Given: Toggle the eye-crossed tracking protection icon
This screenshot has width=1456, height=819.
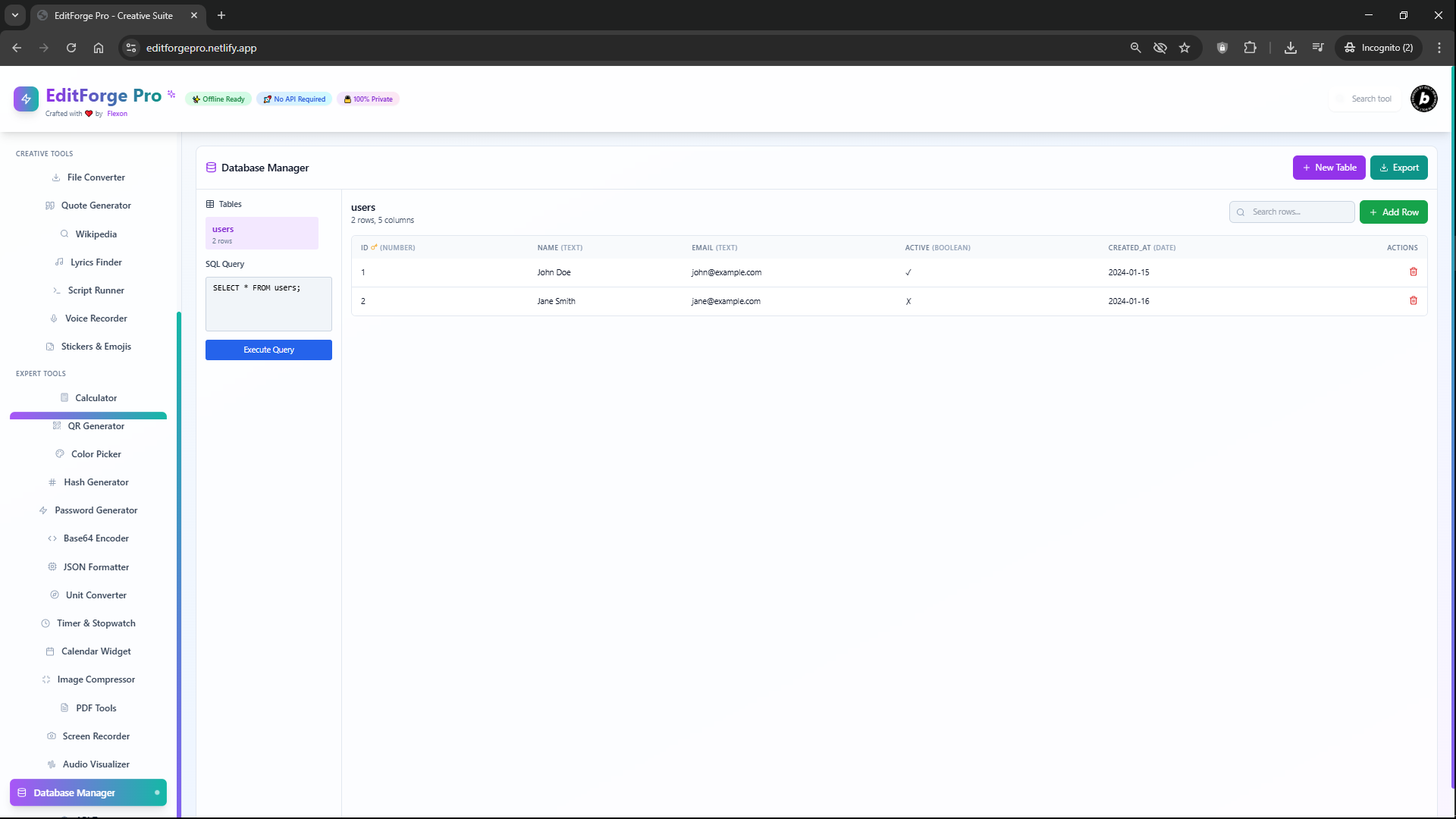Looking at the screenshot, I should coord(1160,48).
